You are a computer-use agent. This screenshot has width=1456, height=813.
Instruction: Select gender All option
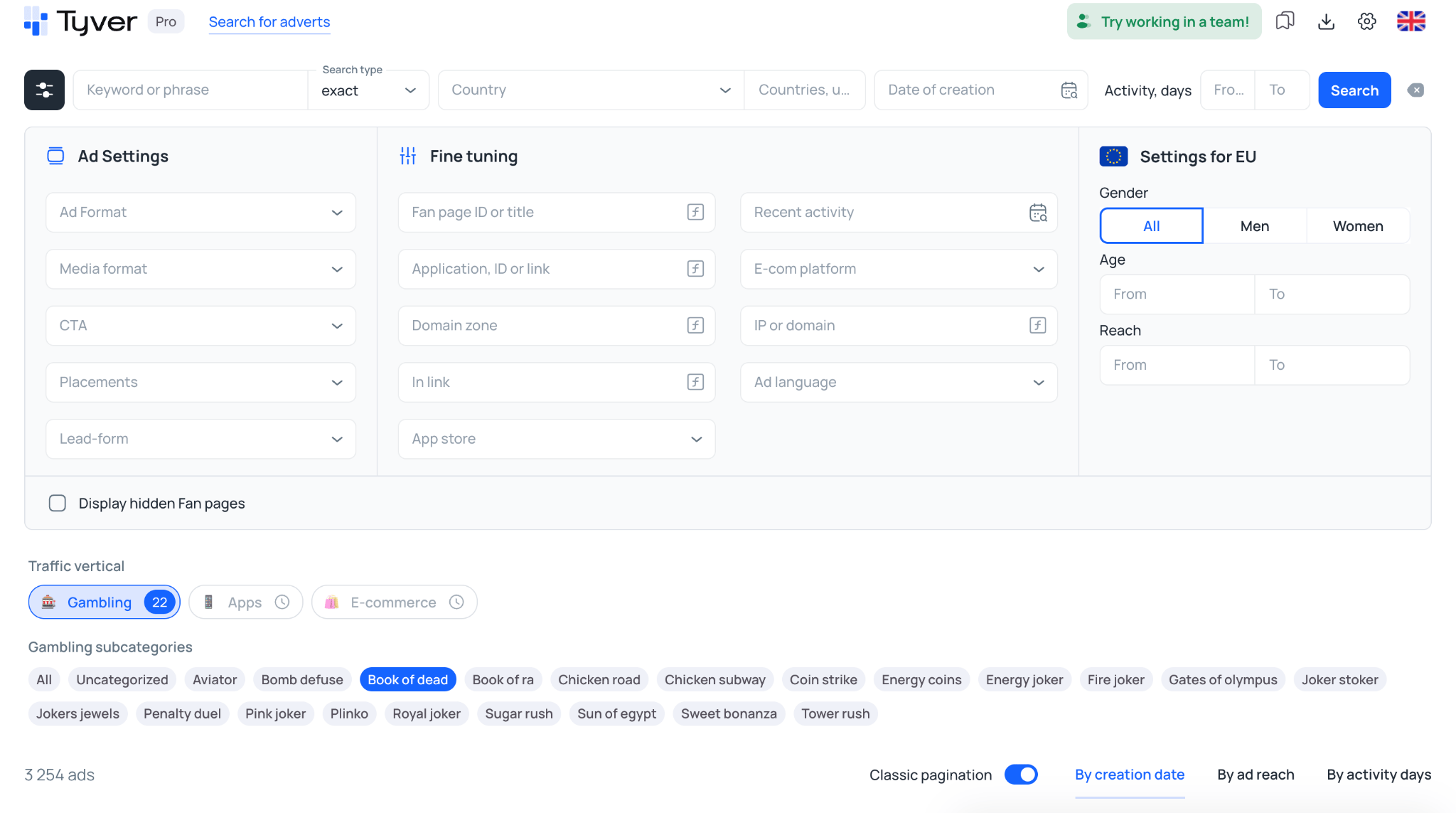coord(1151,225)
